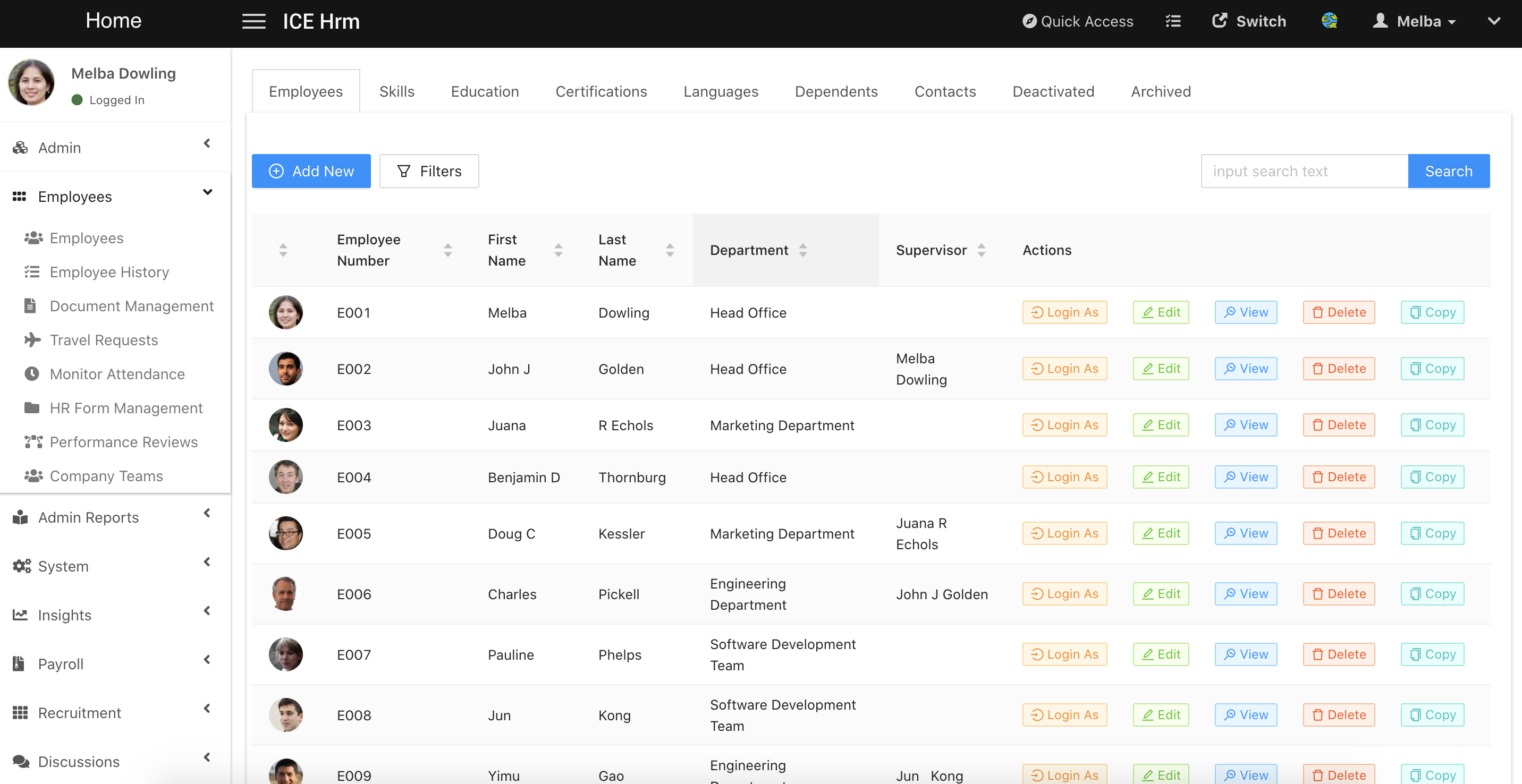1522x784 pixels.
Task: Click the Add New button
Action: point(311,171)
